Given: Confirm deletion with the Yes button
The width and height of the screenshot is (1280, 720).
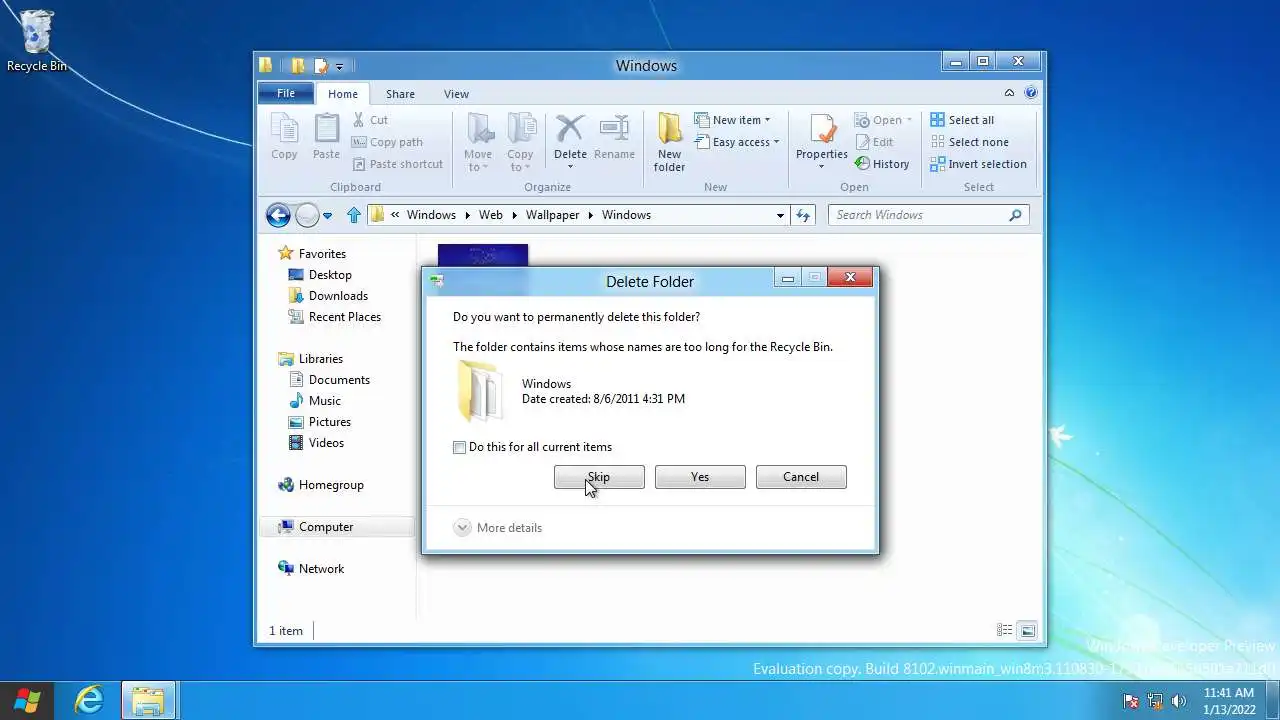Looking at the screenshot, I should coord(700,477).
